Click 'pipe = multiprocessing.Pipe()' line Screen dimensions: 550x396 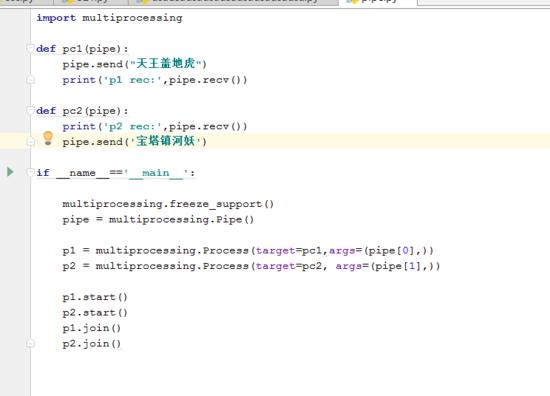pyautogui.click(x=158, y=220)
